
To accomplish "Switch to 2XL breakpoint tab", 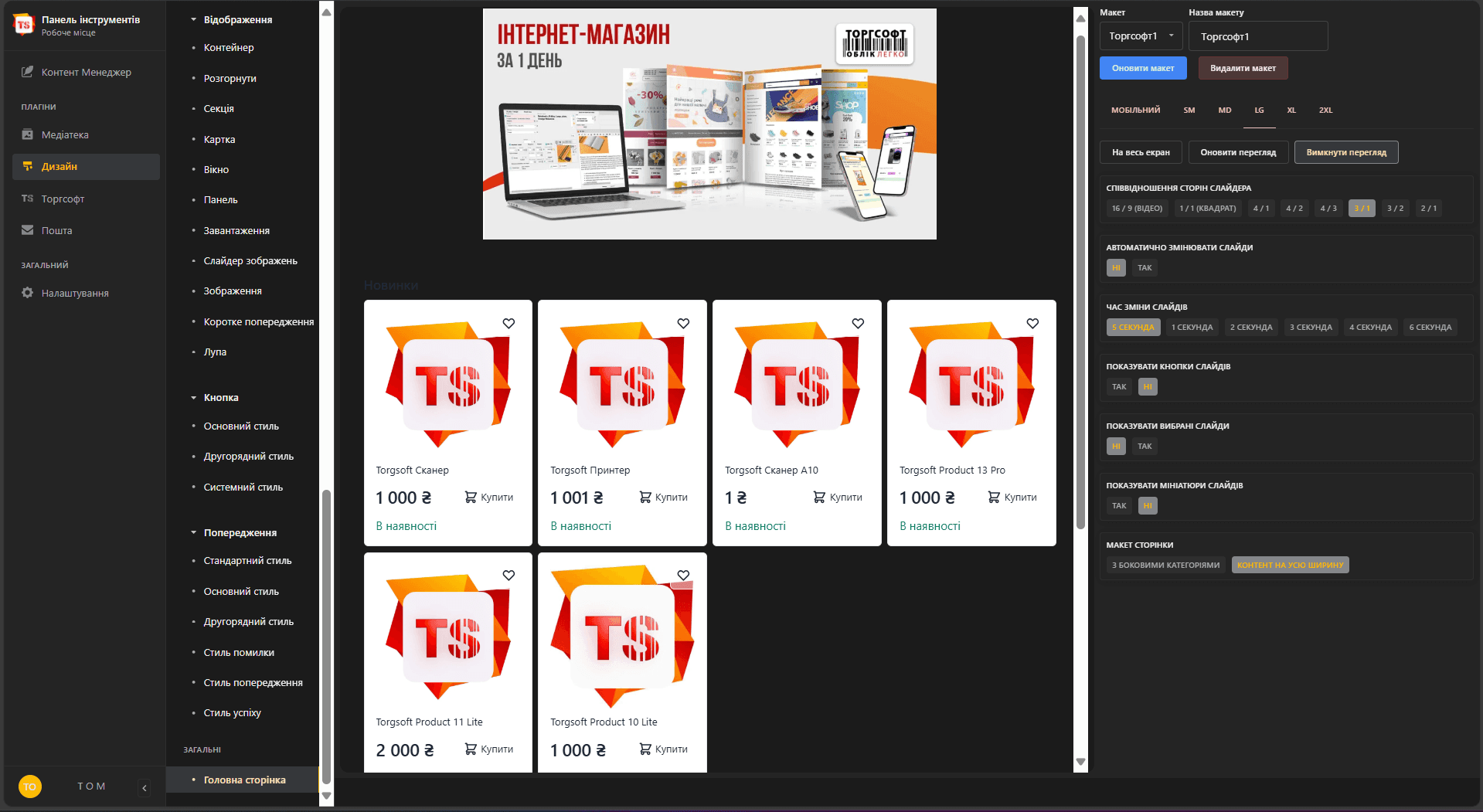I will click(x=1325, y=110).
